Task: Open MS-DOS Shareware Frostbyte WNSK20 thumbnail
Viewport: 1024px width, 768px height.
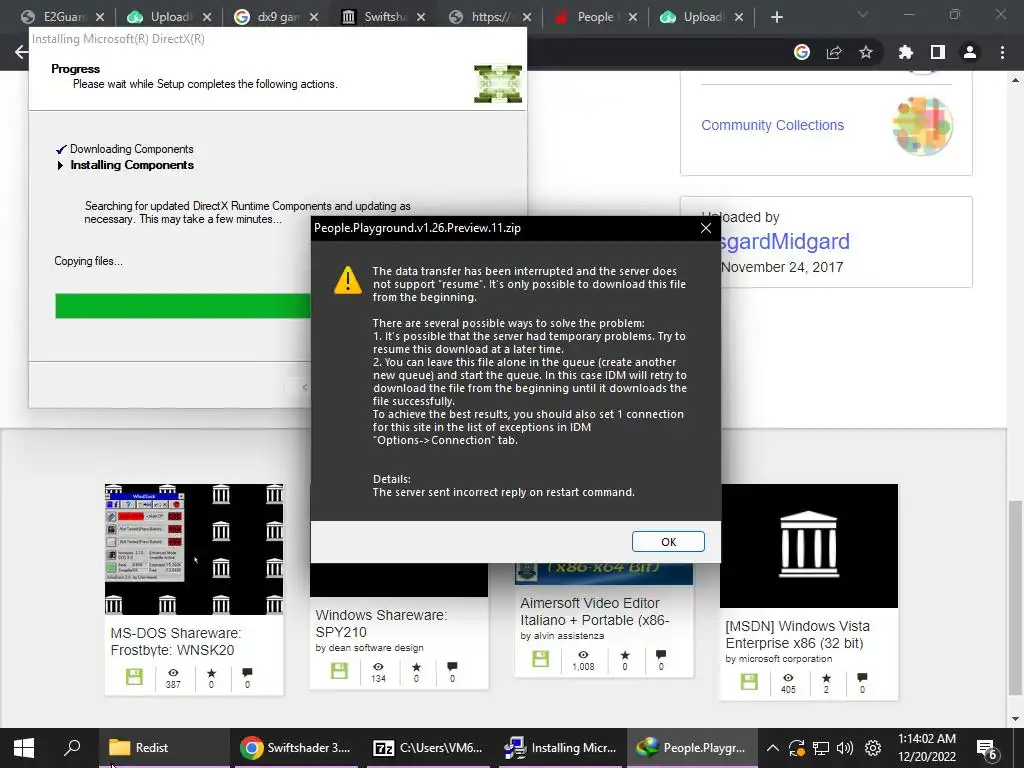Action: click(194, 549)
